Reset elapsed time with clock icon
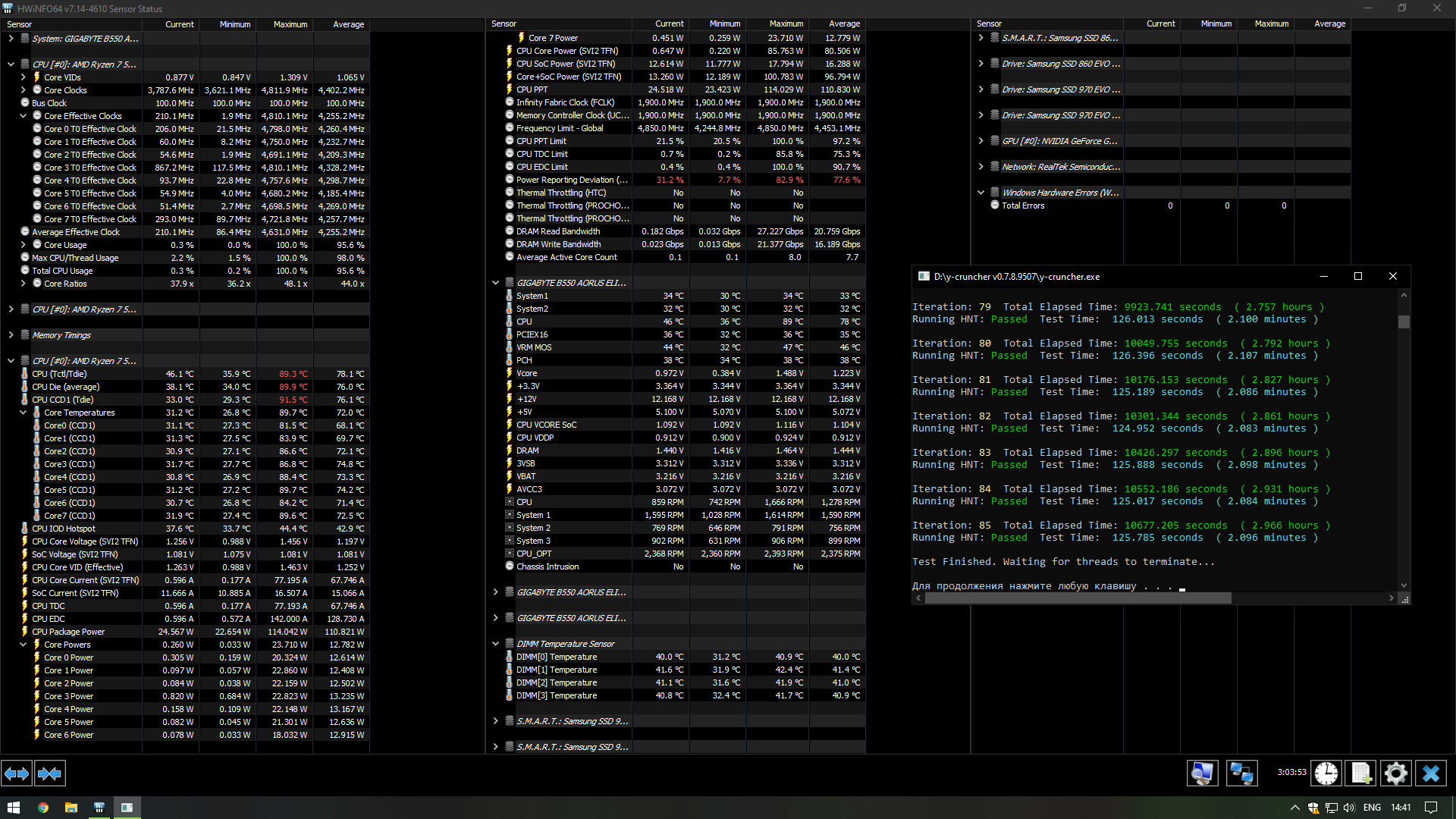The image size is (1456, 819). pos(1326,773)
